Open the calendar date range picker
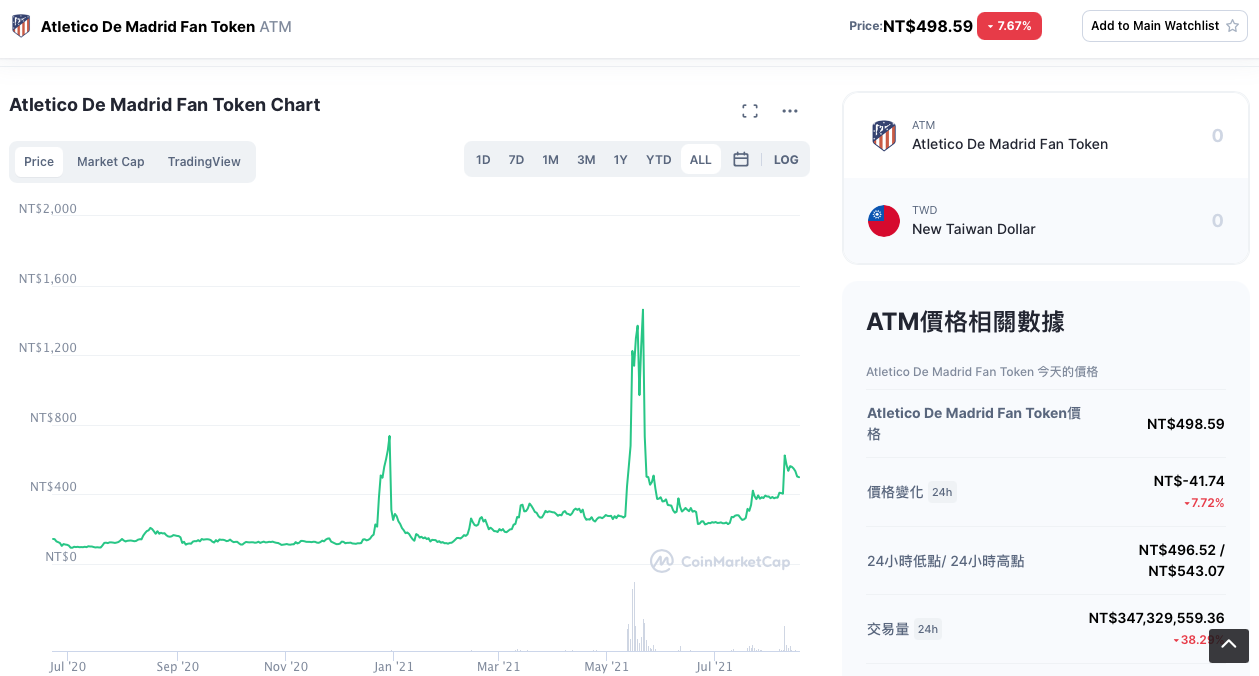 click(741, 159)
